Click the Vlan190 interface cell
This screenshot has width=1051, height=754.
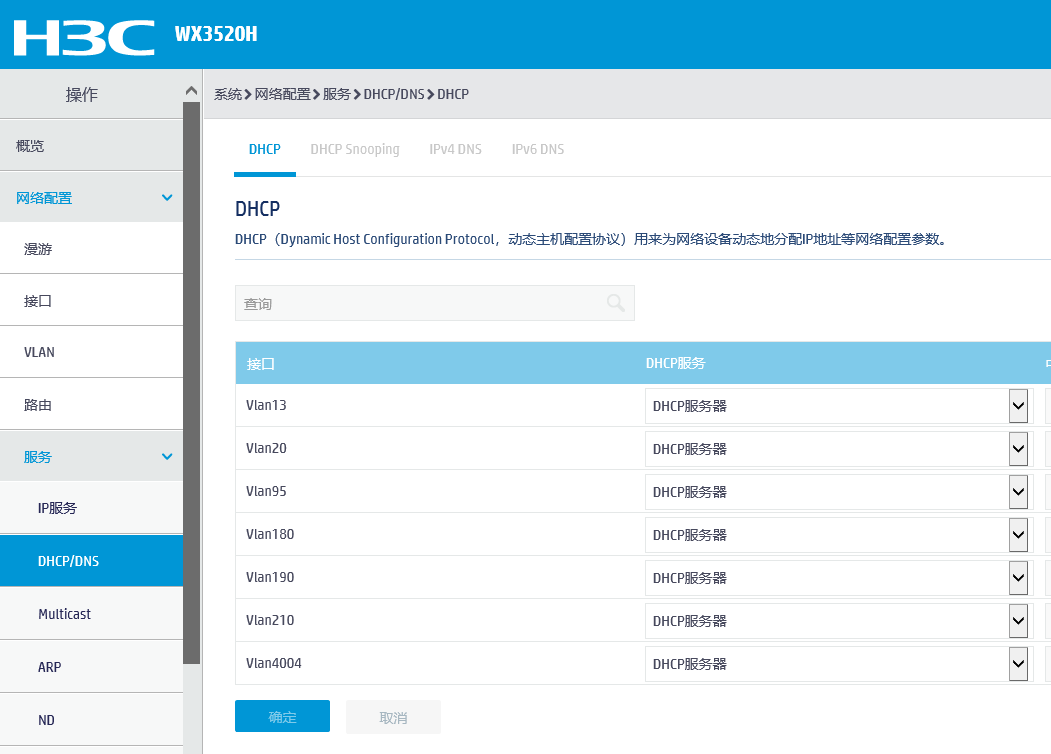[270, 577]
